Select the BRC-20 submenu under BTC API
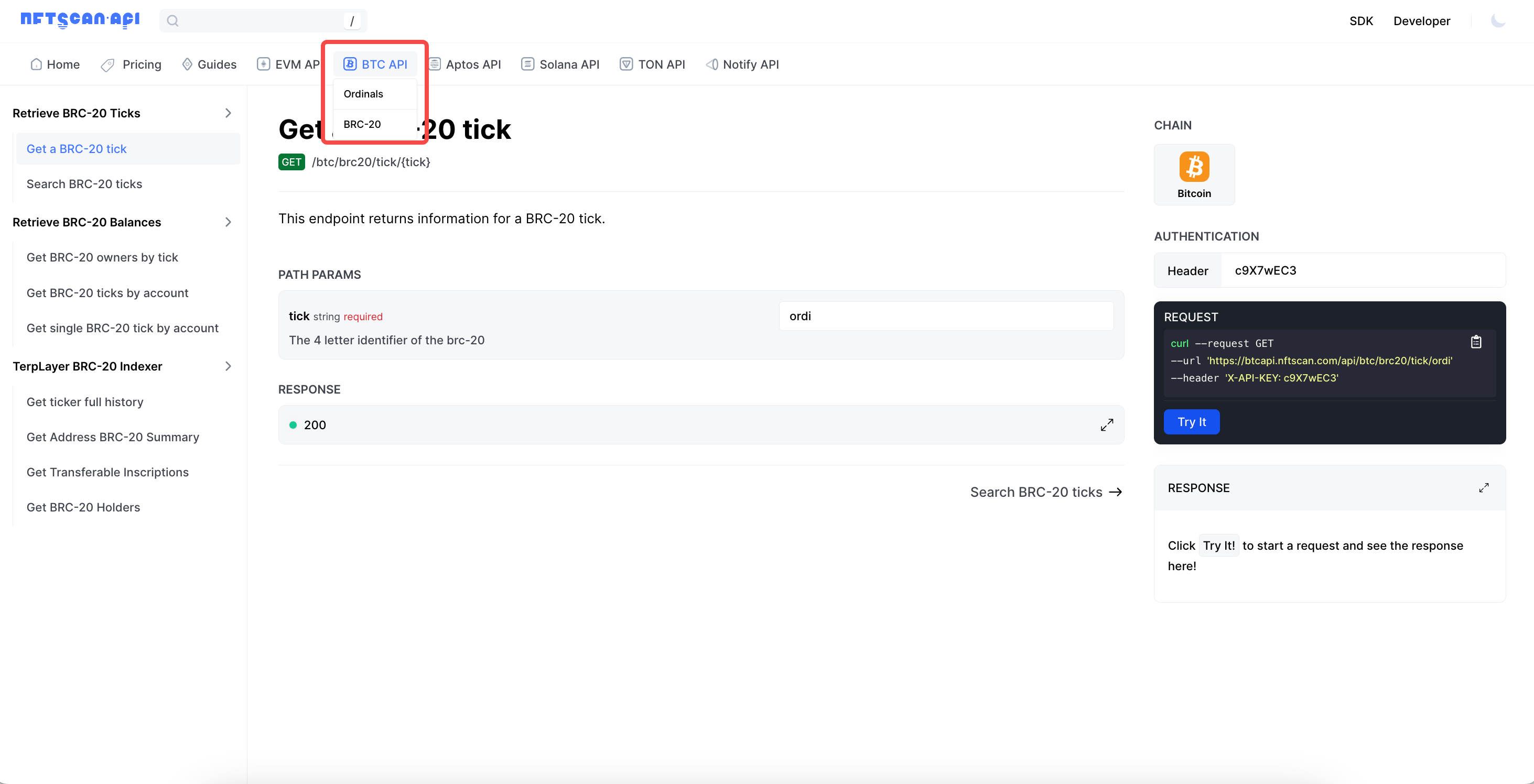This screenshot has width=1534, height=784. click(361, 123)
